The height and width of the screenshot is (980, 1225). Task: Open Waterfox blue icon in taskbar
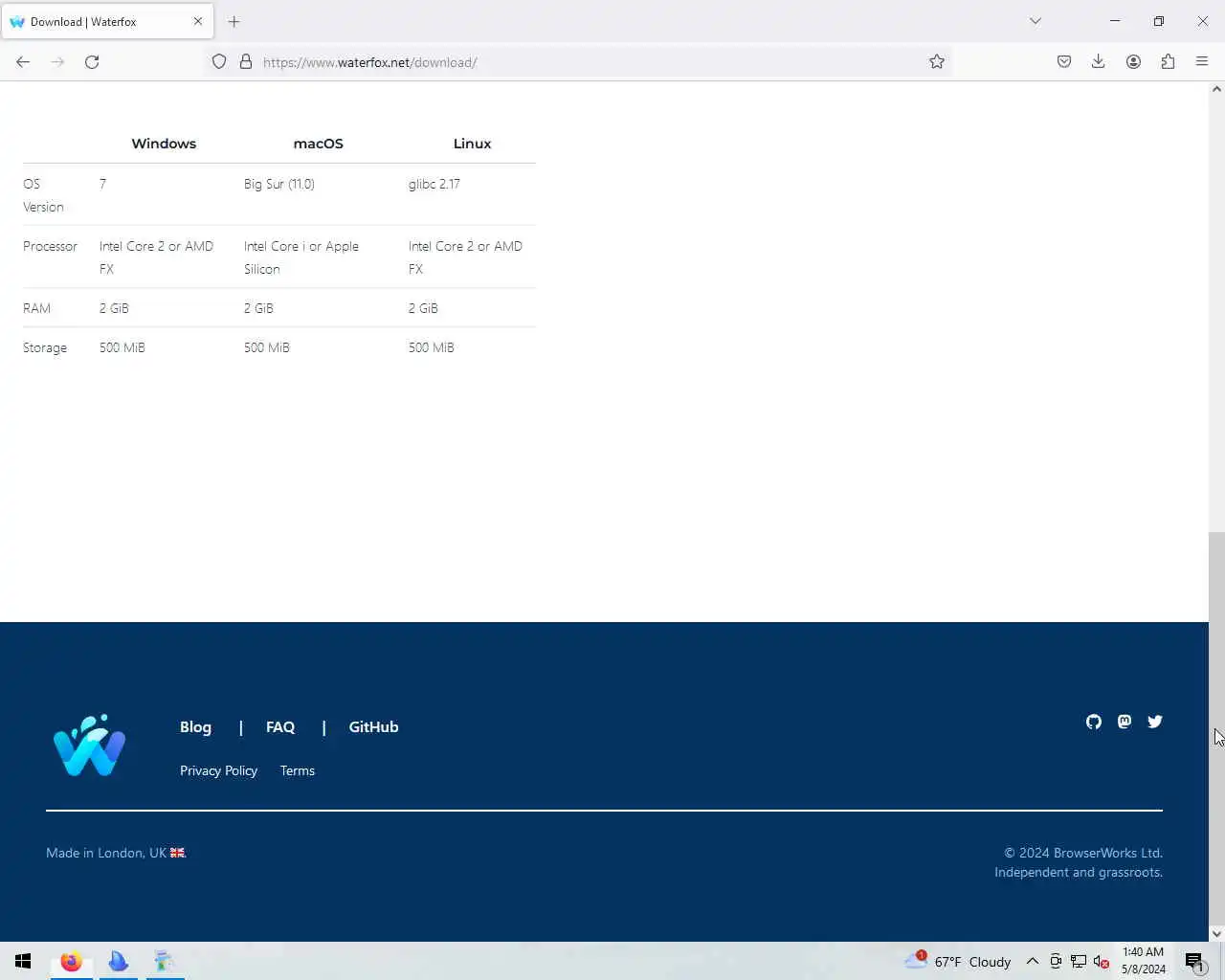click(119, 961)
